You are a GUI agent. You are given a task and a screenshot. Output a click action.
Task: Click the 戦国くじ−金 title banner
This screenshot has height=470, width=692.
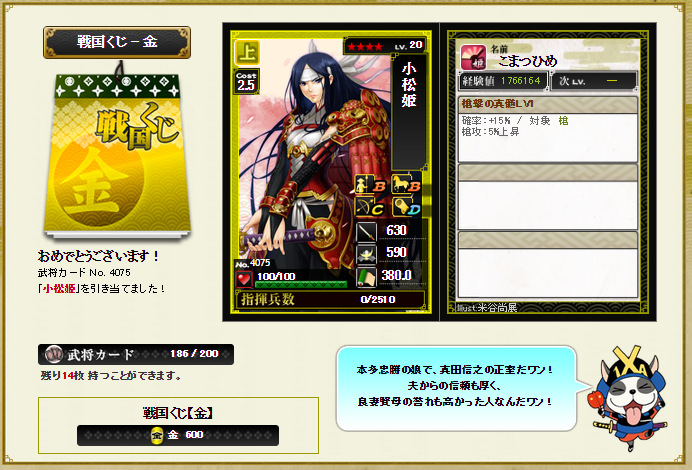tap(117, 42)
